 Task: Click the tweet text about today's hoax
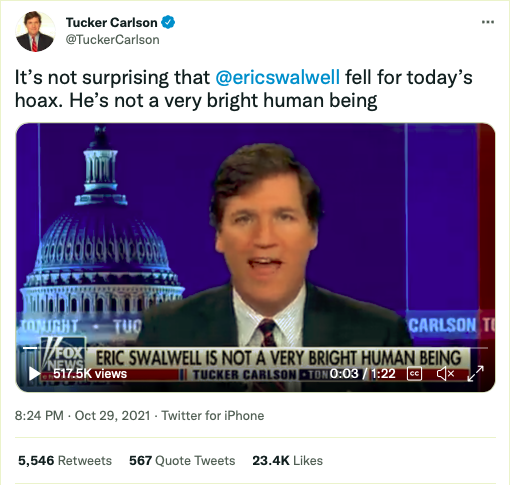244,89
